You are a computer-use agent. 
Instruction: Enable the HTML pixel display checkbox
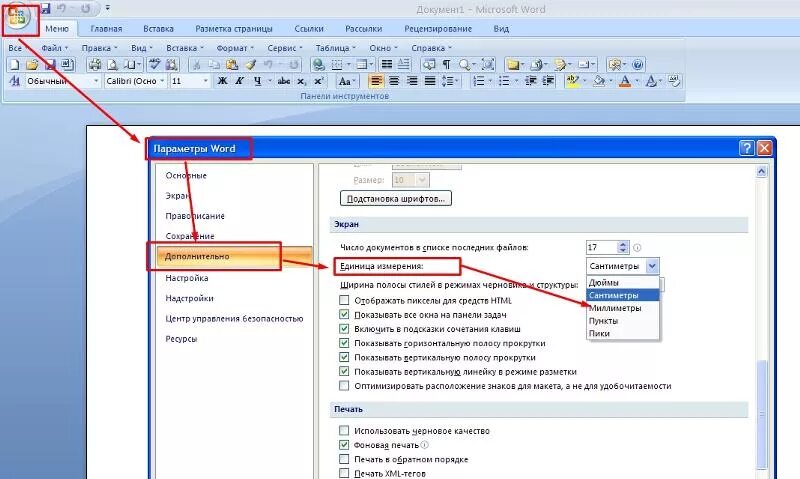(x=344, y=300)
